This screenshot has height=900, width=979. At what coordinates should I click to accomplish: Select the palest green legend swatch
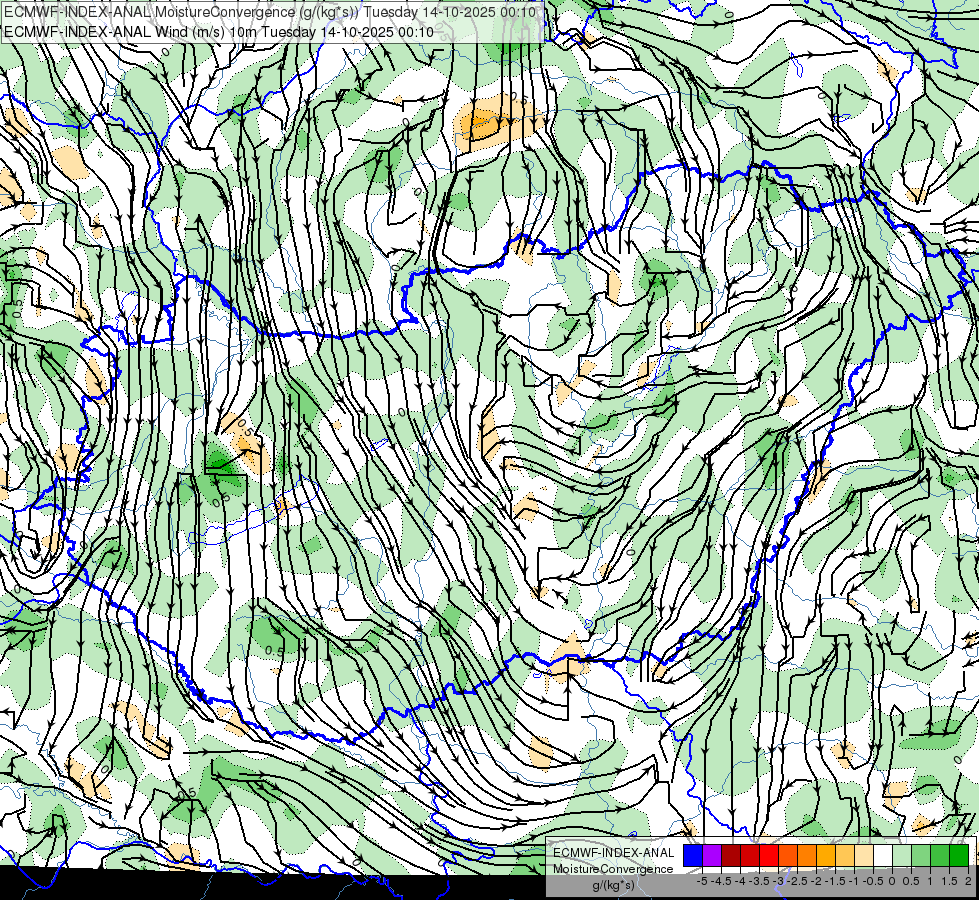pos(902,856)
